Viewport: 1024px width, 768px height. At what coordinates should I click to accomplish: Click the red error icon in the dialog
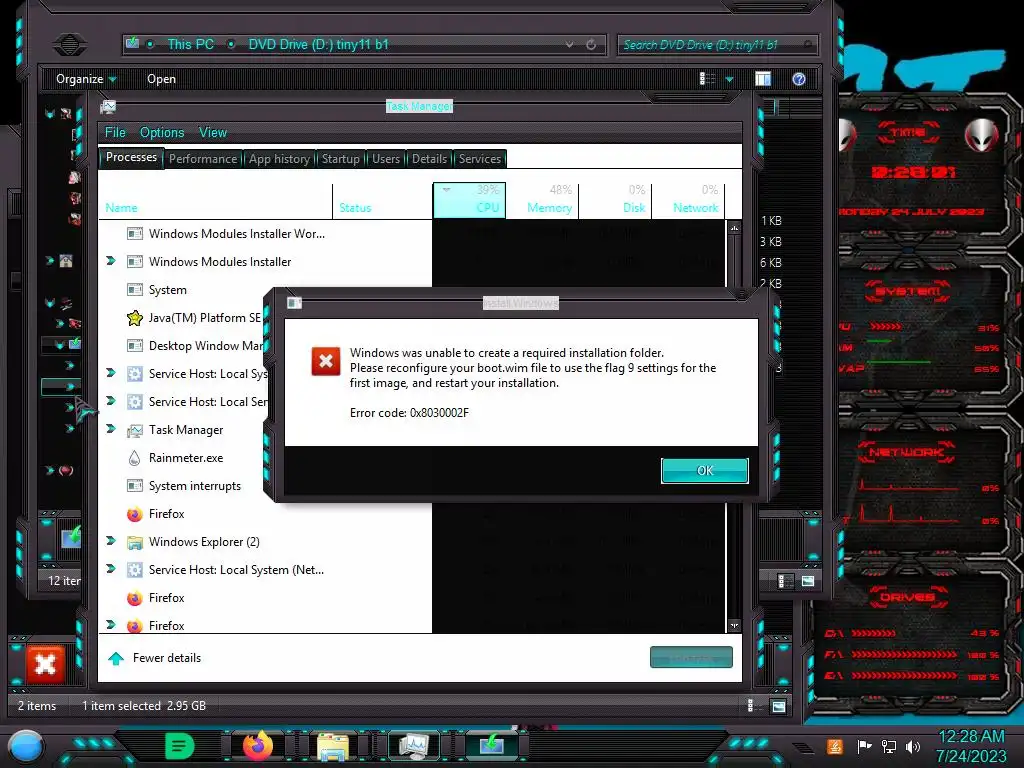(x=325, y=361)
